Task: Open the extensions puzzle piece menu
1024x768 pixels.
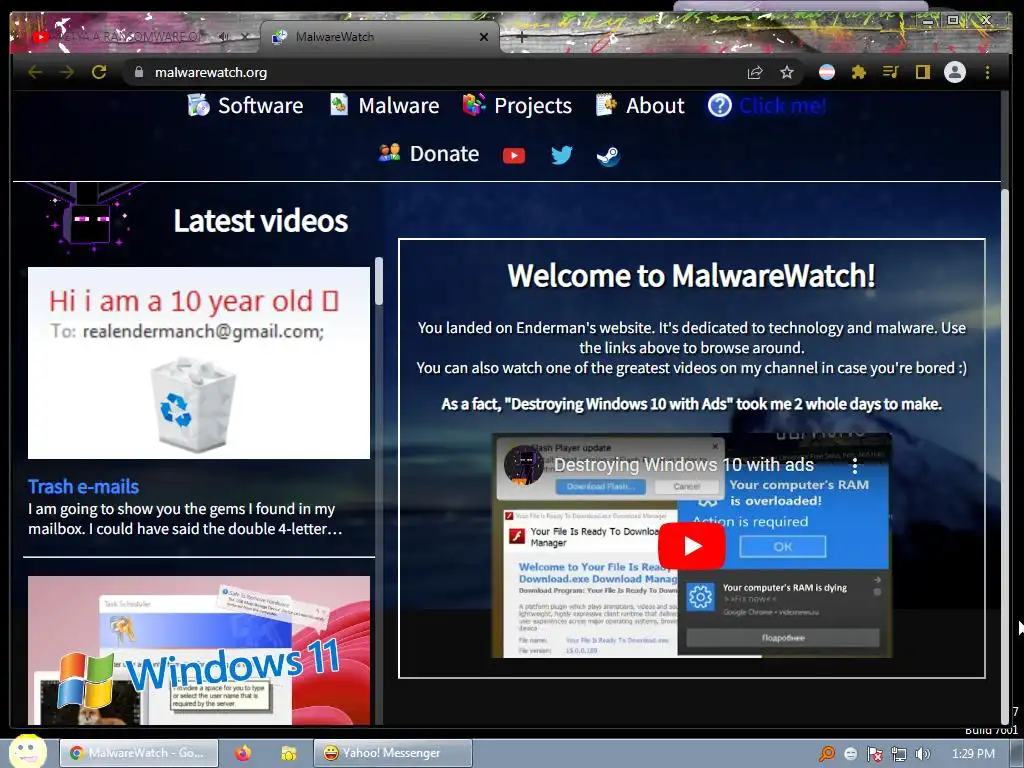Action: point(859,72)
